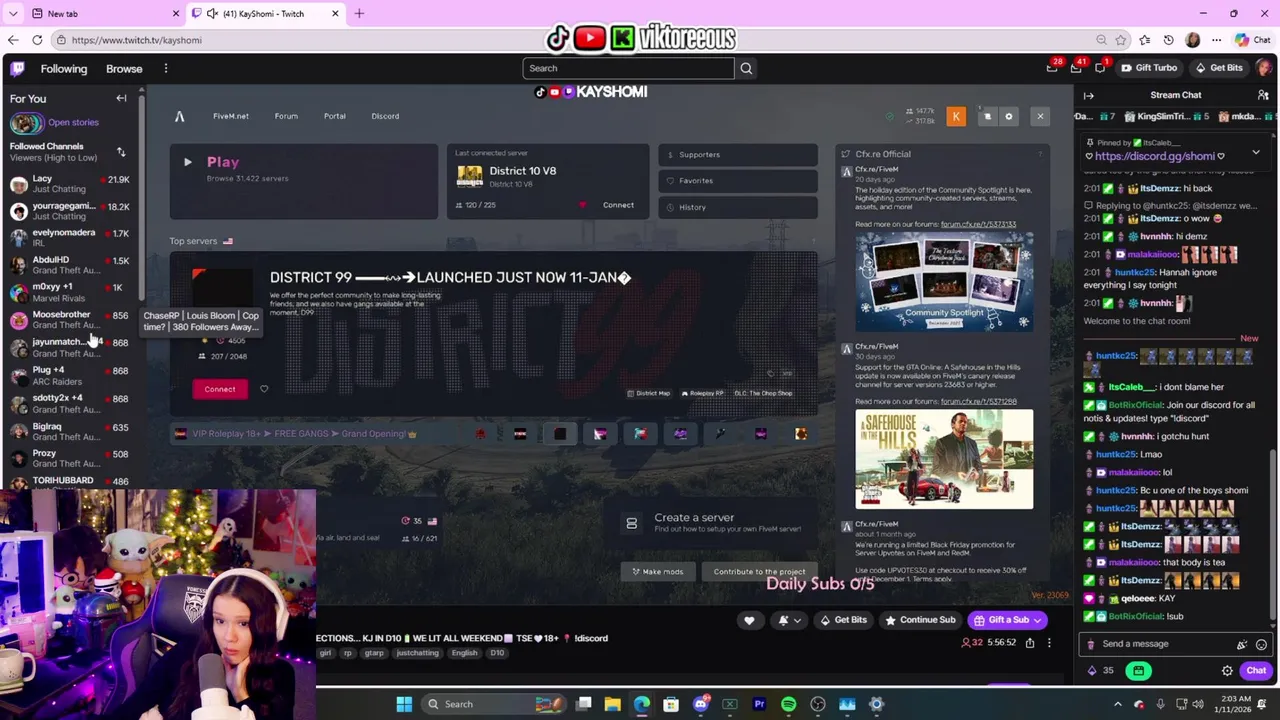Screen dimensions: 1280x720
Task: Open the Twitch home logo
Action: [17, 68]
